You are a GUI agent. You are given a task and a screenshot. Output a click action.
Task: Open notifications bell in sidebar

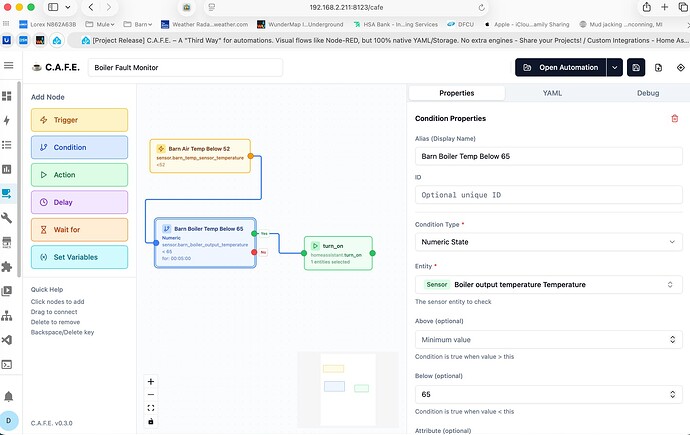(8, 397)
